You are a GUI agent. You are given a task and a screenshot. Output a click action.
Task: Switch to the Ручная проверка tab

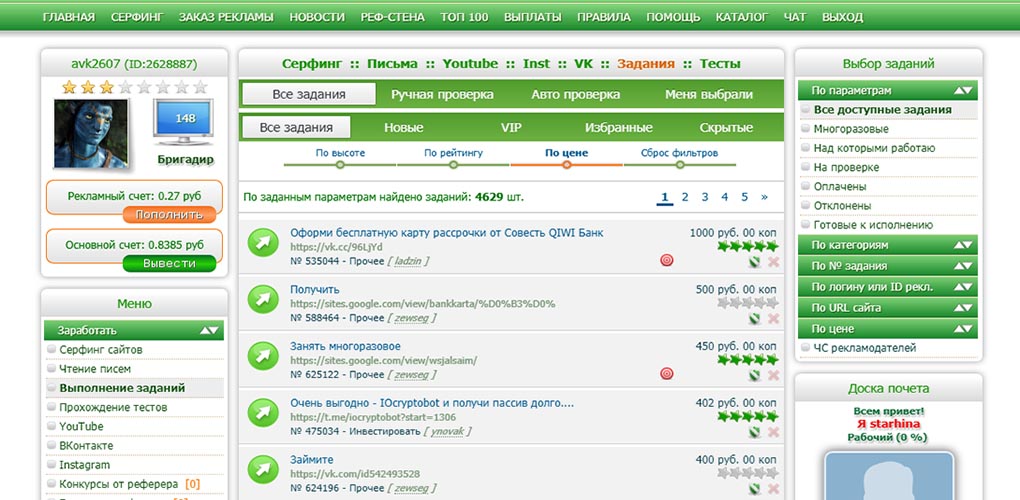pos(442,94)
